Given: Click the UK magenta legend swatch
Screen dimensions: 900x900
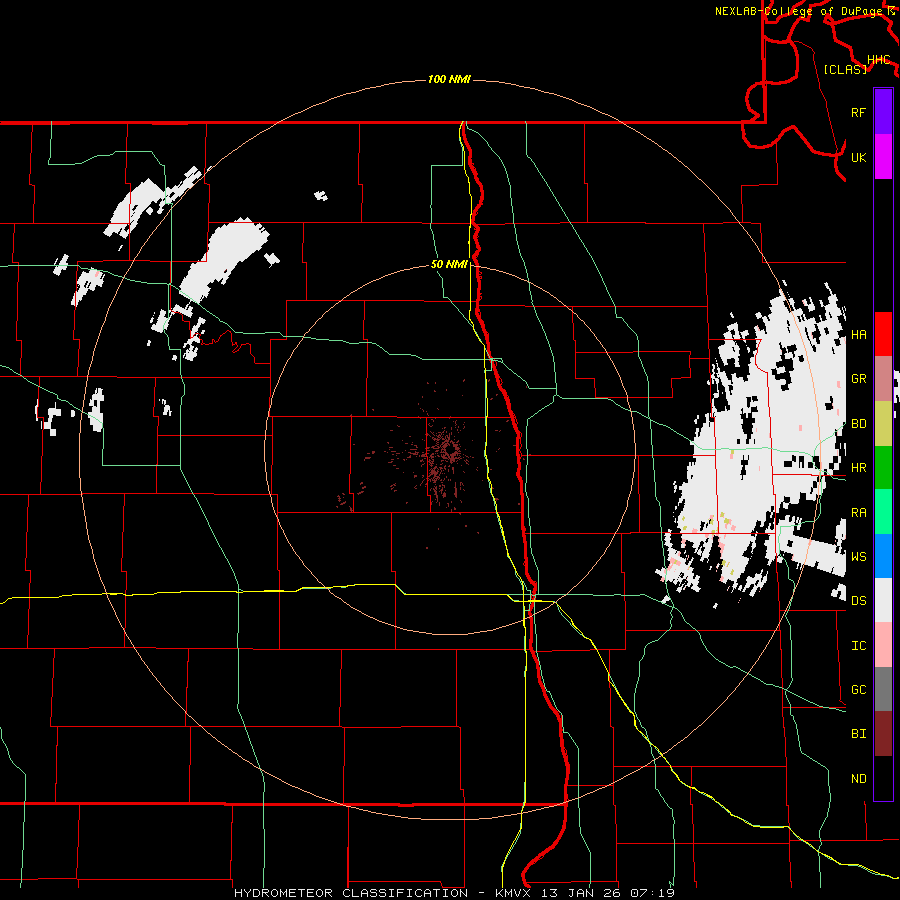Looking at the screenshot, I should coord(883,157).
